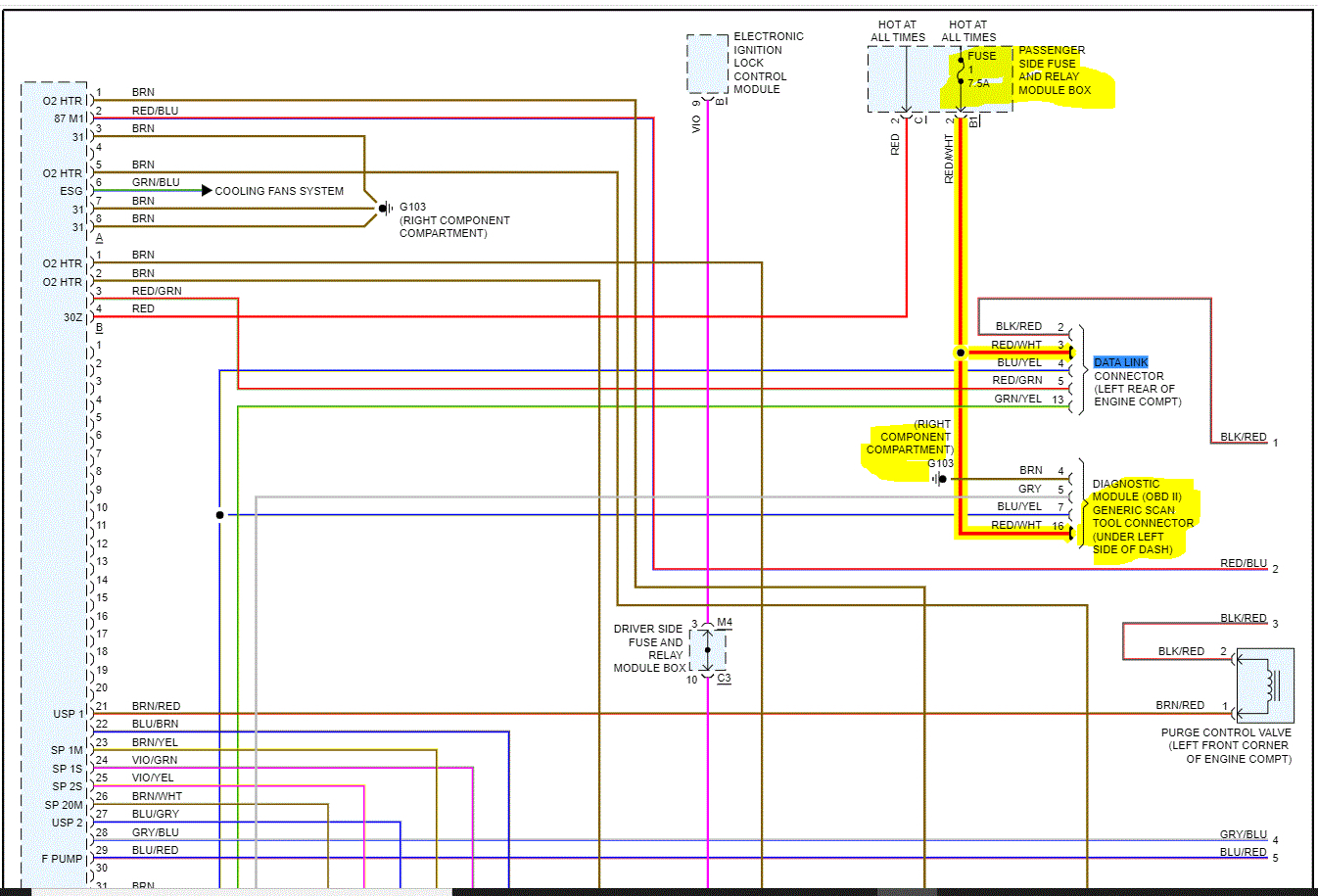Click the BRN/RED label at purge valve pin 1

coord(1180,705)
